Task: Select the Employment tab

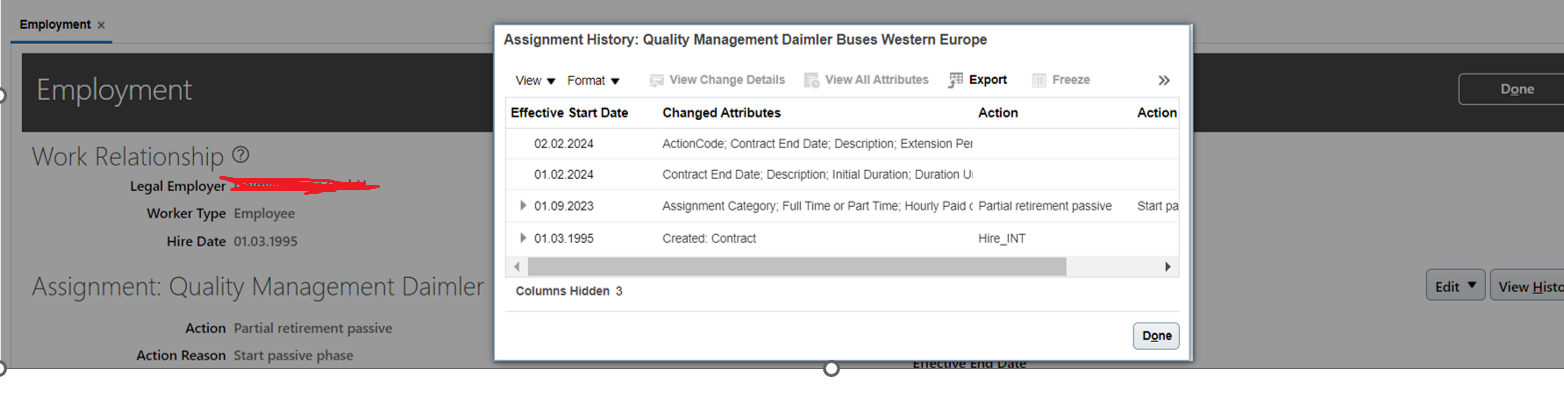Action: (55, 25)
